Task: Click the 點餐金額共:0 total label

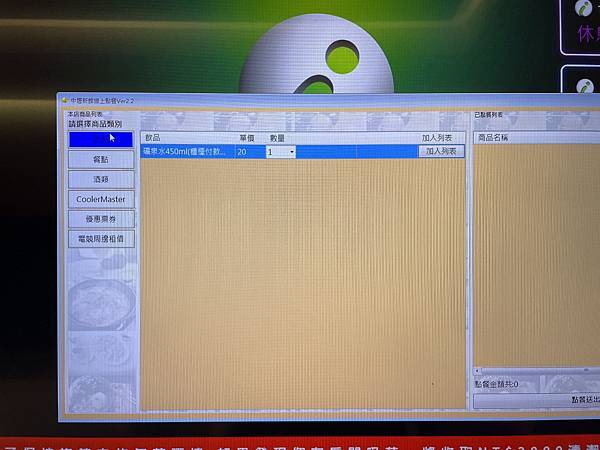Action: click(x=496, y=384)
